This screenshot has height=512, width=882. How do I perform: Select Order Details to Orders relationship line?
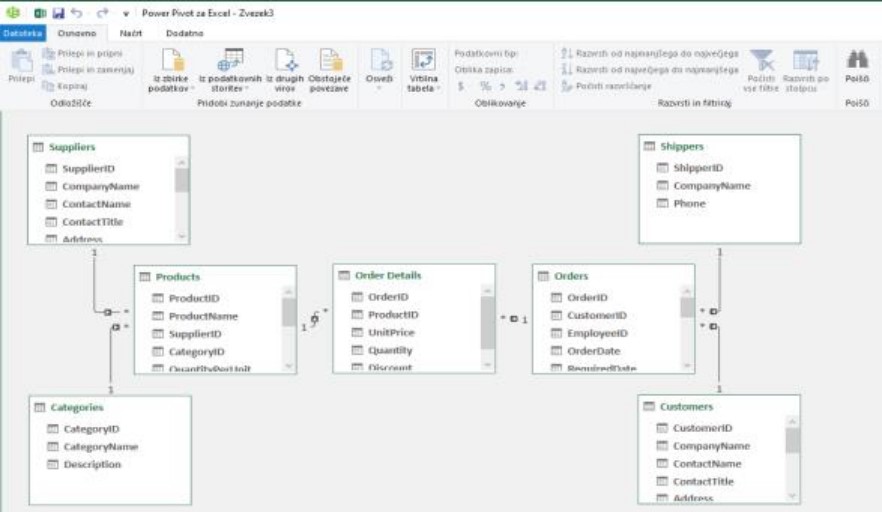[x=514, y=318]
